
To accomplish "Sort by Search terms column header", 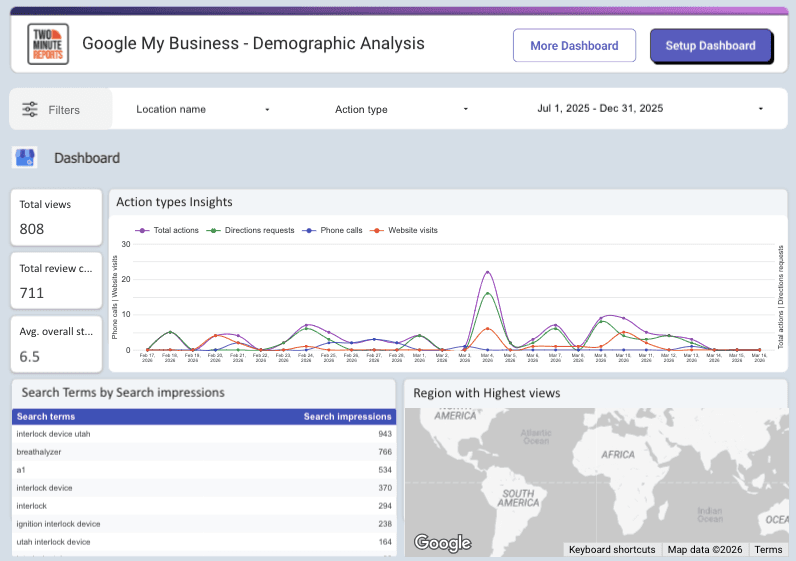I will 46,416.
